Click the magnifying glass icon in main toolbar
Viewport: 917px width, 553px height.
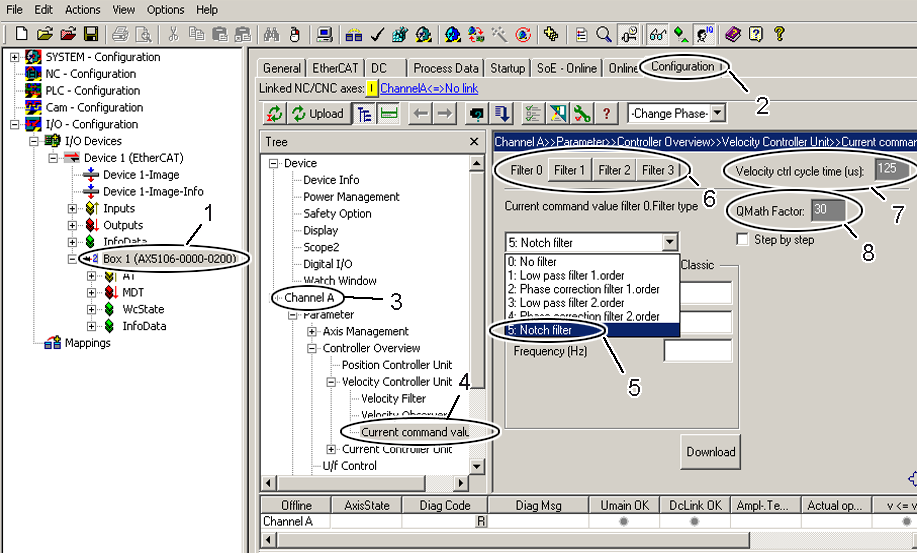click(x=604, y=34)
